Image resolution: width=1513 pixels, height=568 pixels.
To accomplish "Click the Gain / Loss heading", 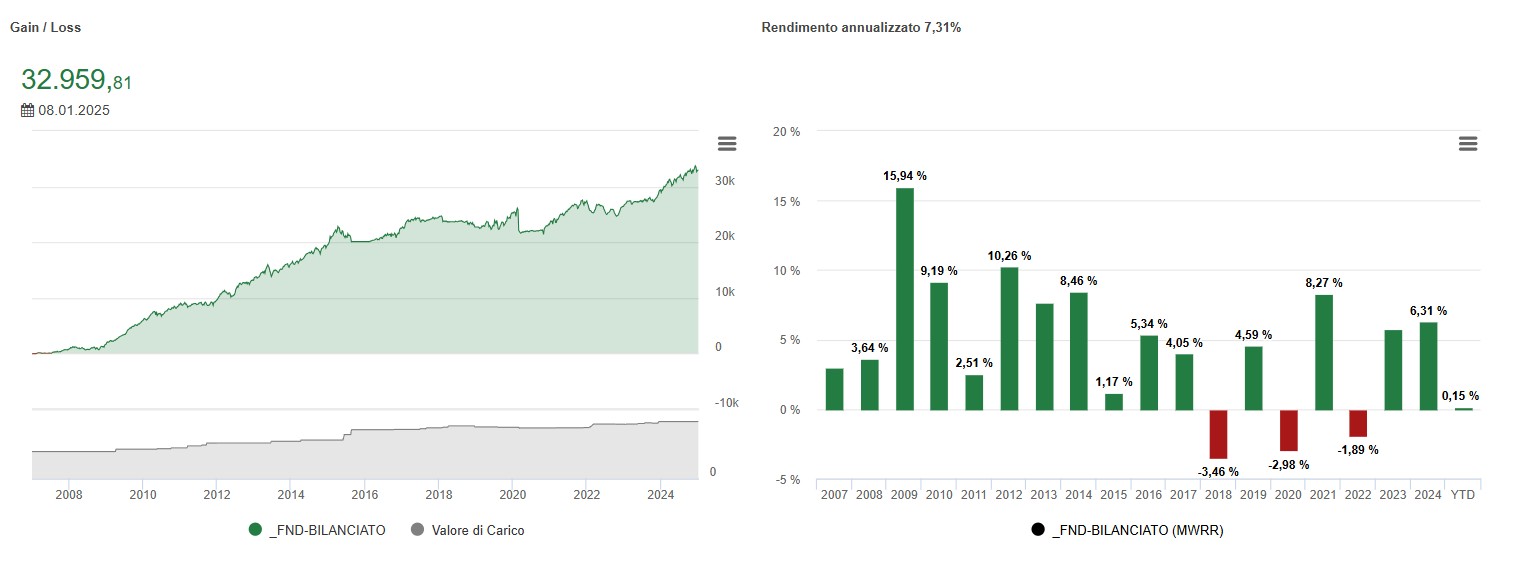I will [x=46, y=28].
